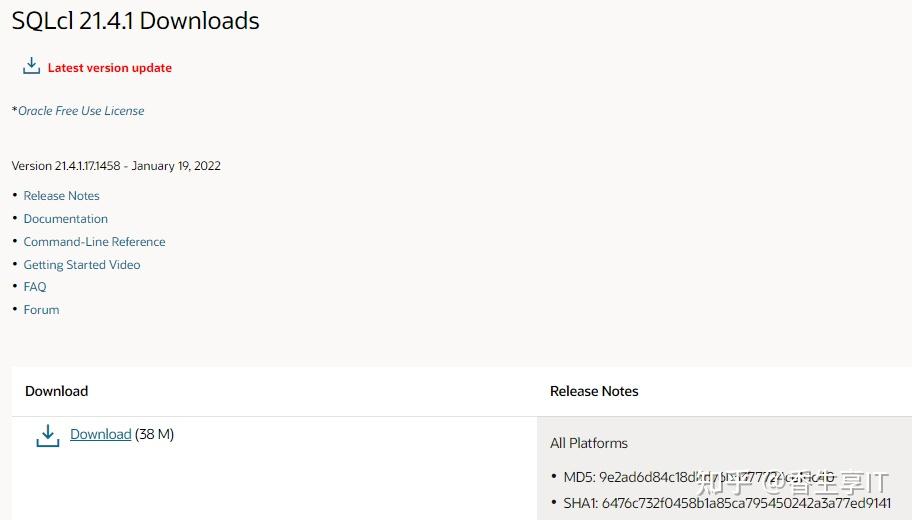Click the Release Notes column header
The height and width of the screenshot is (520, 912).
(594, 391)
